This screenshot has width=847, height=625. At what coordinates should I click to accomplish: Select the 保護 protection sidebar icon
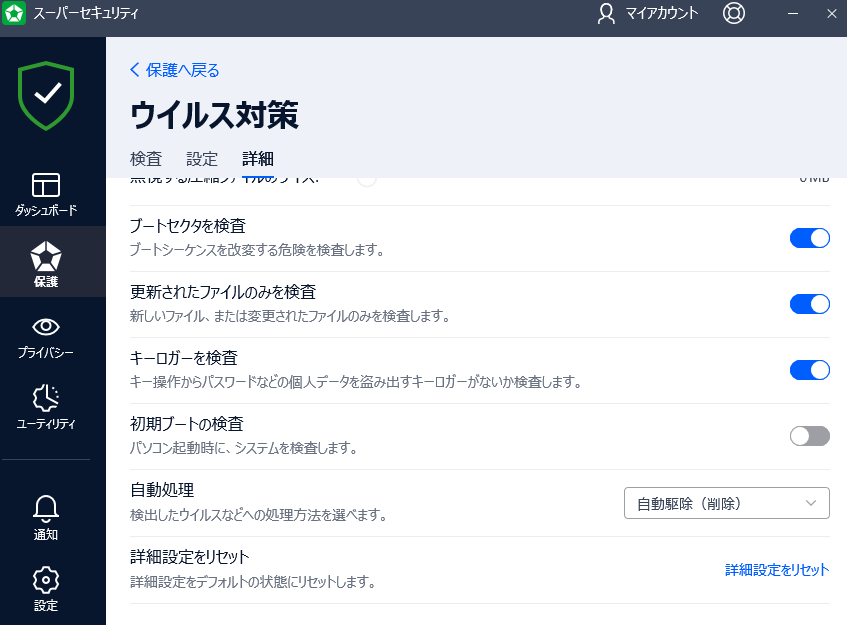point(46,263)
